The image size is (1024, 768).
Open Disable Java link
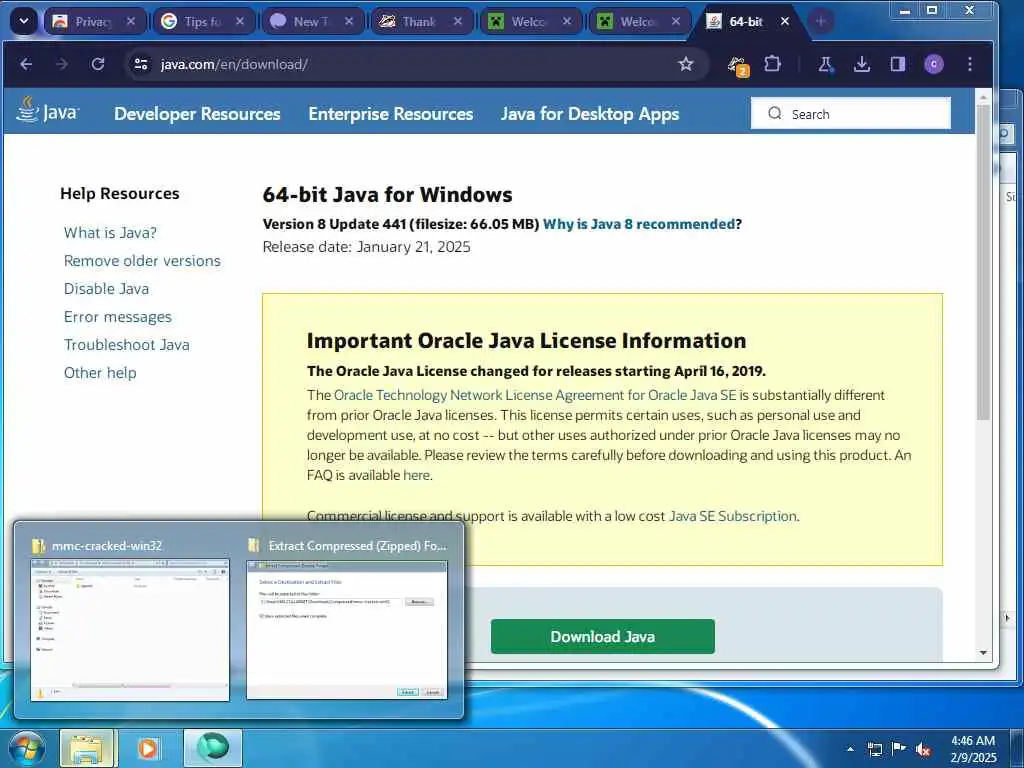point(106,289)
